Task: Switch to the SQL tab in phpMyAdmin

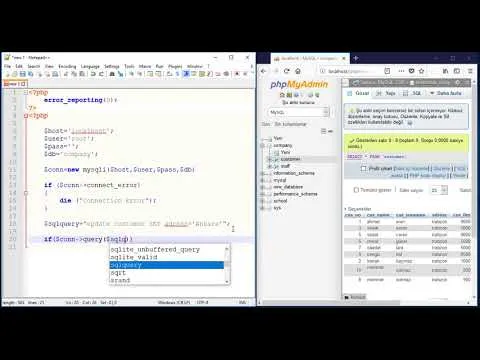Action: pos(413,93)
